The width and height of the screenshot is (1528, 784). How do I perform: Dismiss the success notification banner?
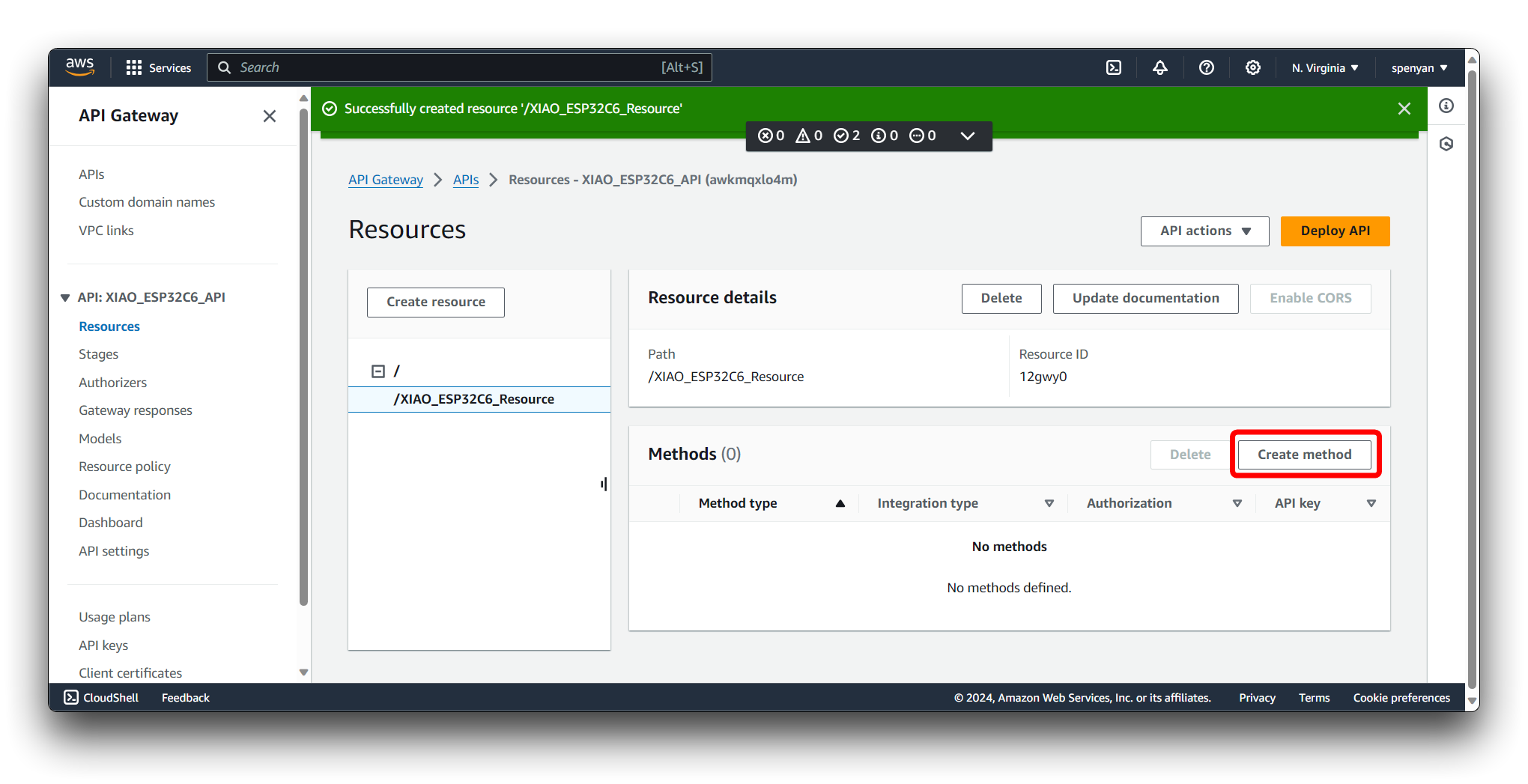point(1404,109)
